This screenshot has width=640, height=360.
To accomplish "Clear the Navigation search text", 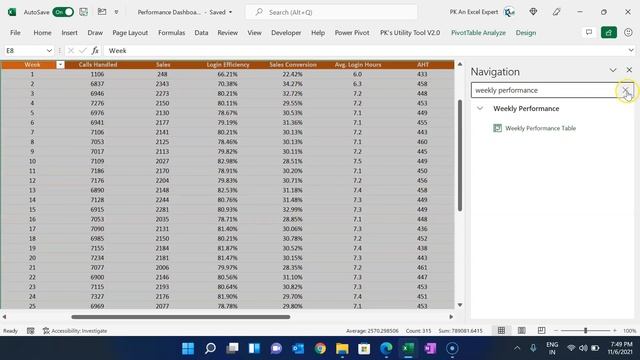I will pyautogui.click(x=625, y=90).
